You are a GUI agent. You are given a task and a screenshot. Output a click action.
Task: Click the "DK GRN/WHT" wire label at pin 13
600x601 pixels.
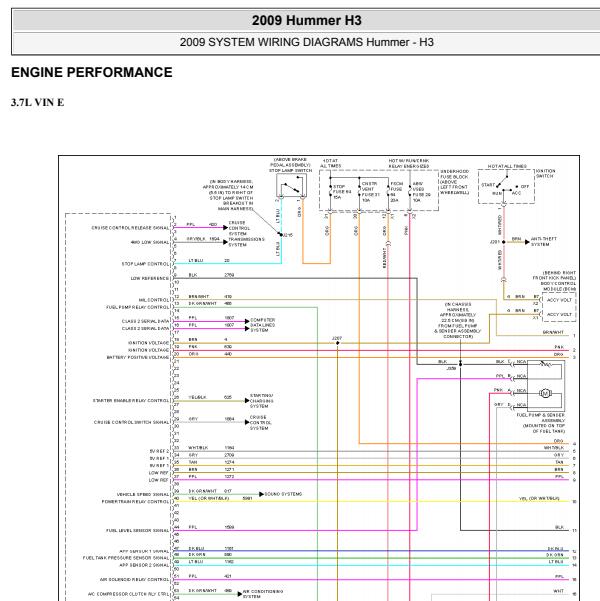[202, 304]
